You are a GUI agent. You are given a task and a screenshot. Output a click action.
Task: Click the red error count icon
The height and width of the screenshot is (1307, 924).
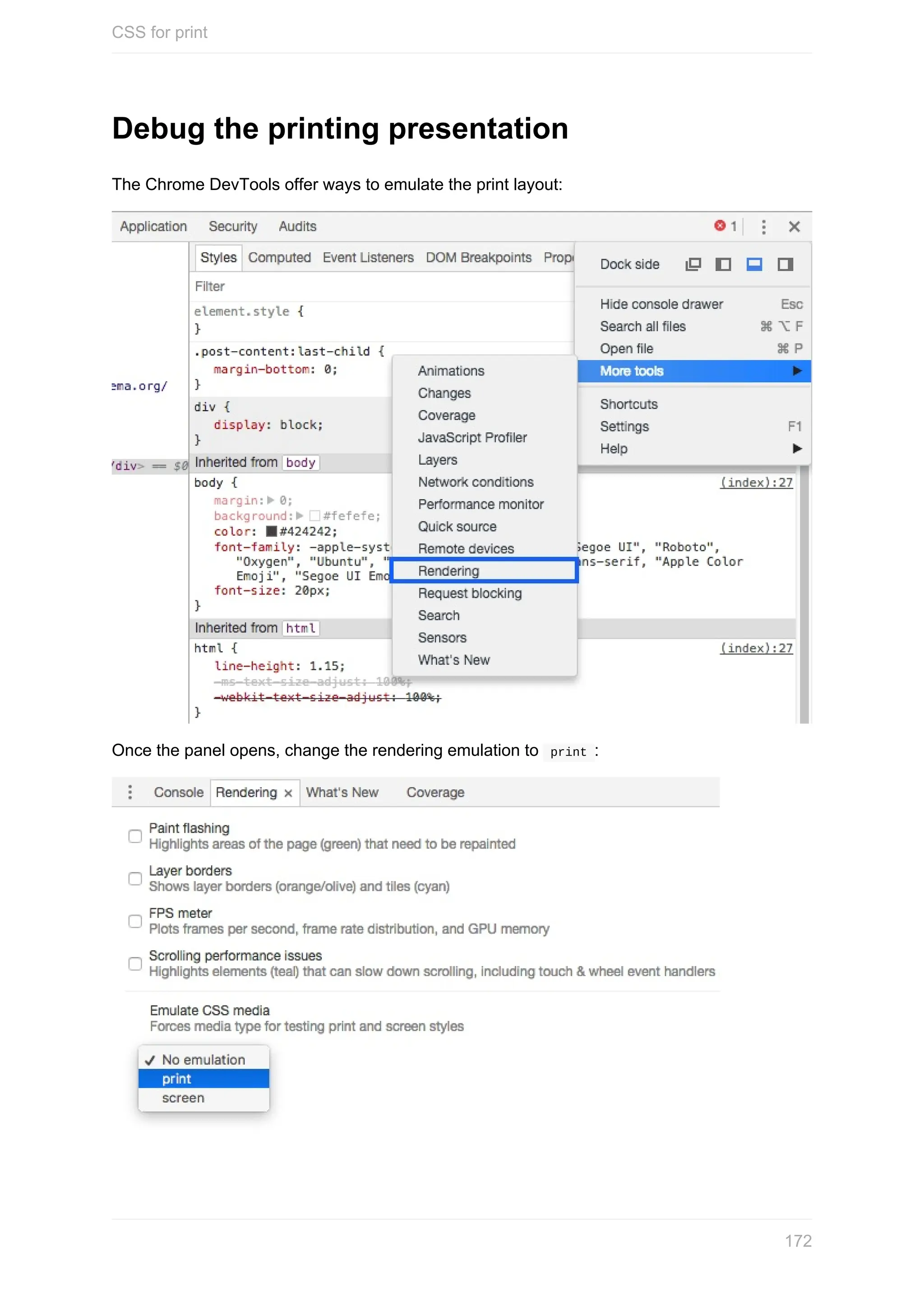(x=720, y=226)
